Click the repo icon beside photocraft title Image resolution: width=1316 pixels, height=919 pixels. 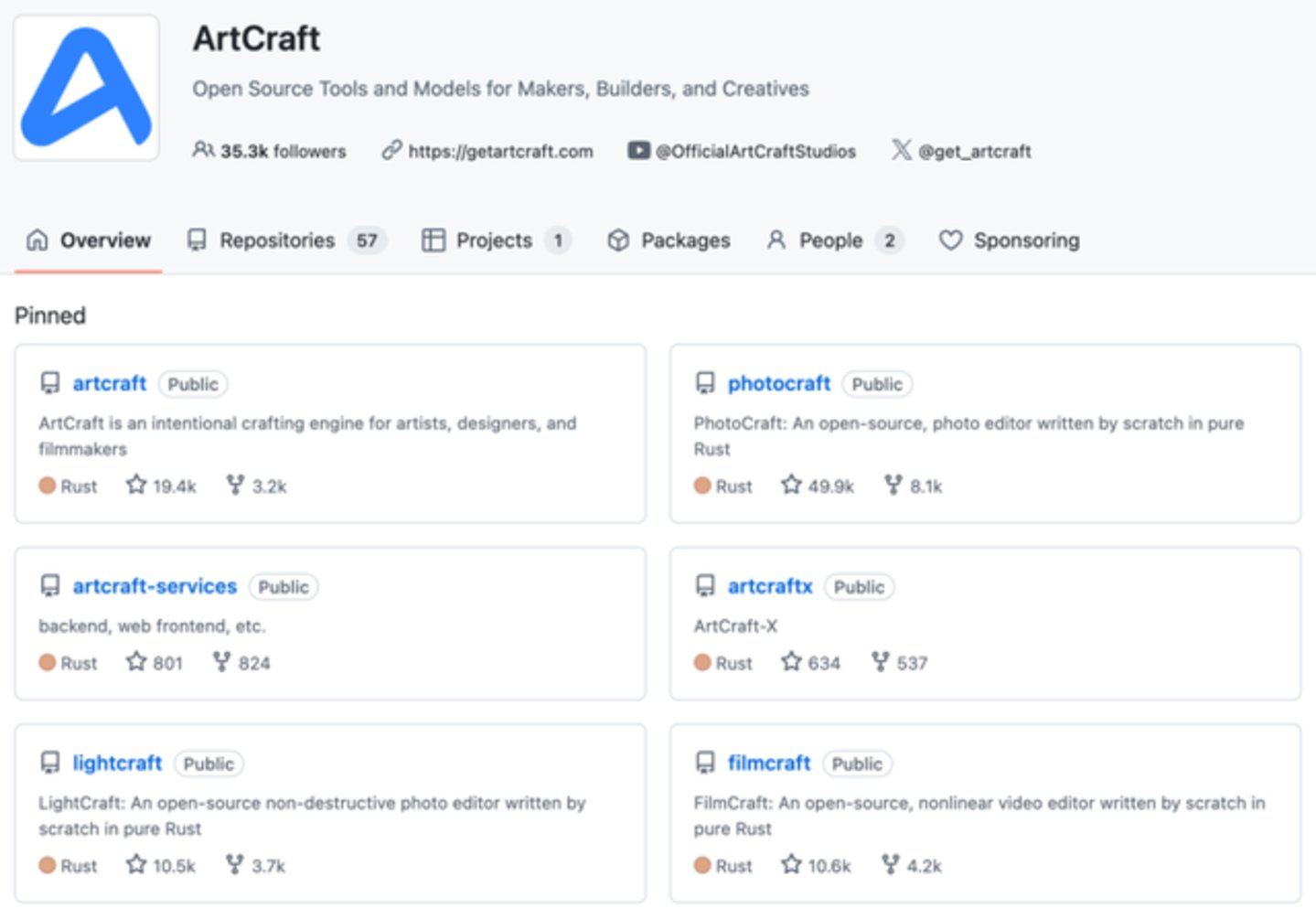[x=705, y=383]
